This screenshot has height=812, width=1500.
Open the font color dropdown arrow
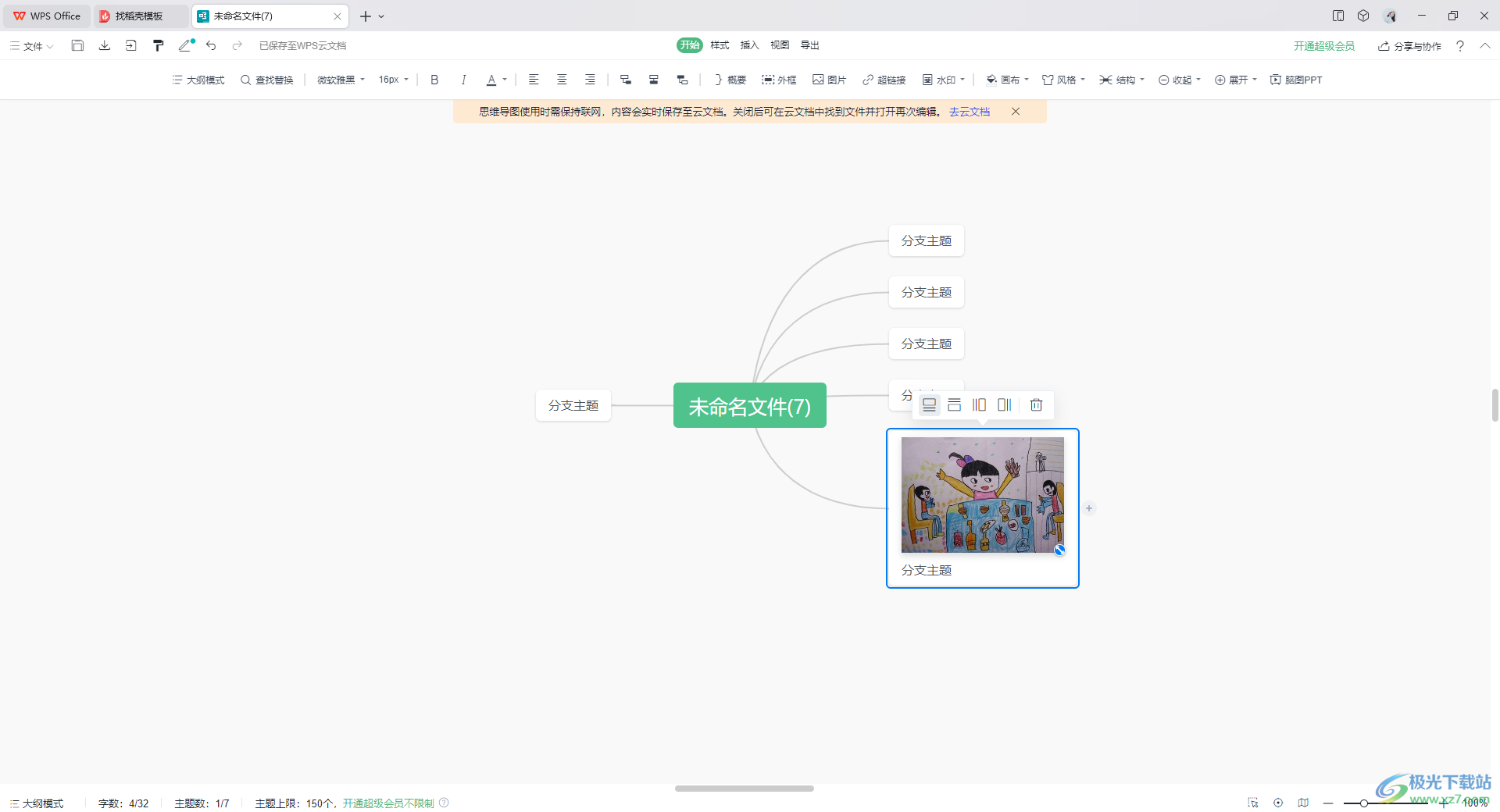pos(505,80)
